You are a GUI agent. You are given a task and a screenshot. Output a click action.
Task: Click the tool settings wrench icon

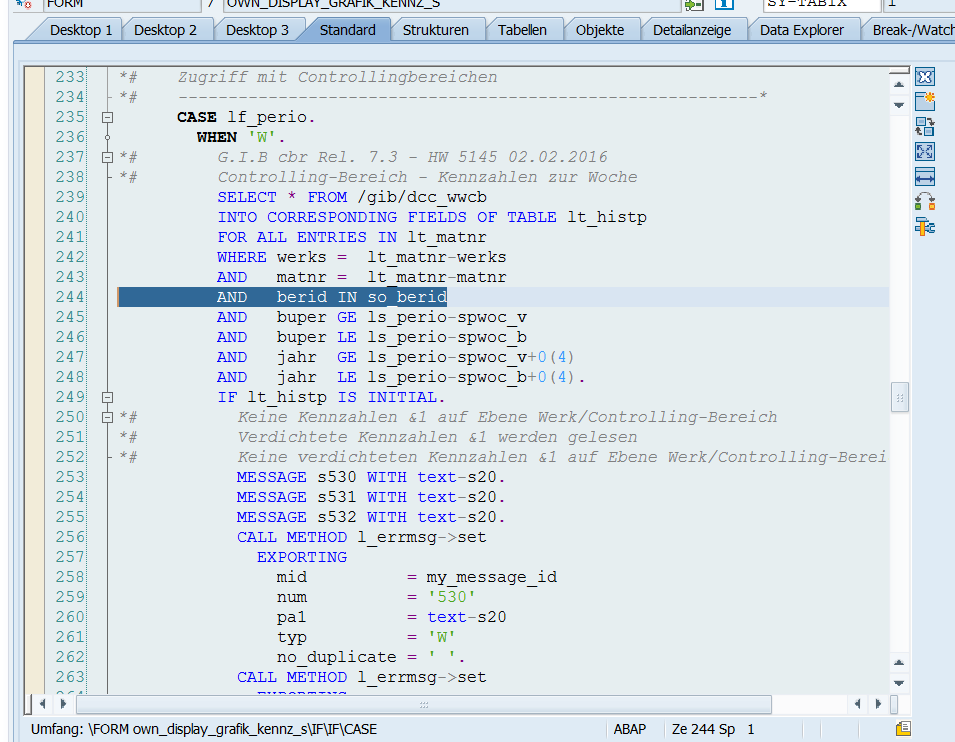click(x=925, y=227)
